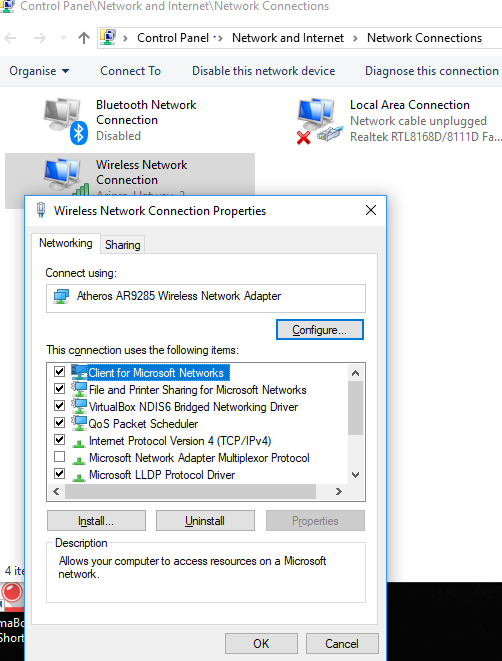The height and width of the screenshot is (661, 502).
Task: Click the Multiplexor Protocol item icon
Action: tap(78, 460)
